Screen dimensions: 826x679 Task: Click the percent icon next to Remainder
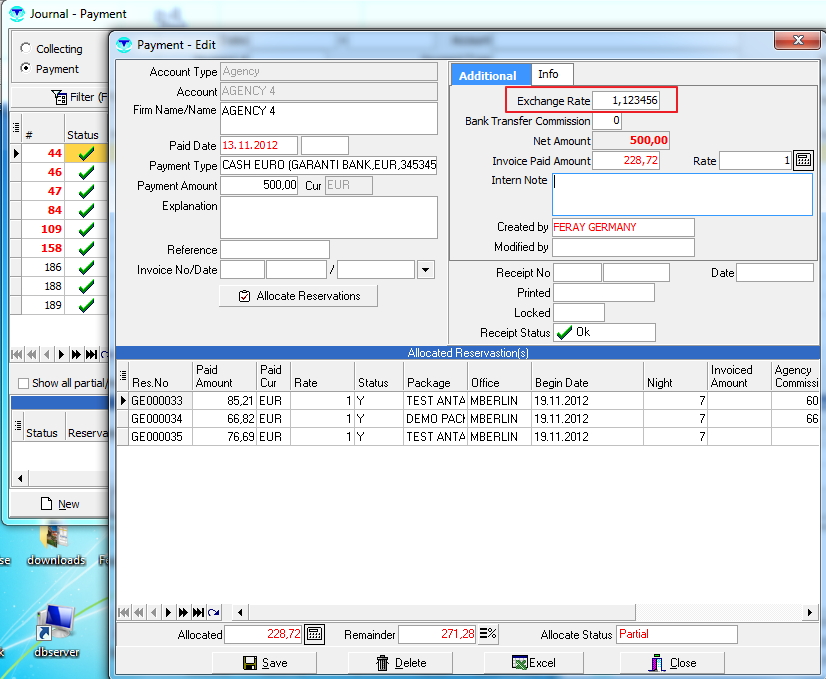(x=488, y=634)
